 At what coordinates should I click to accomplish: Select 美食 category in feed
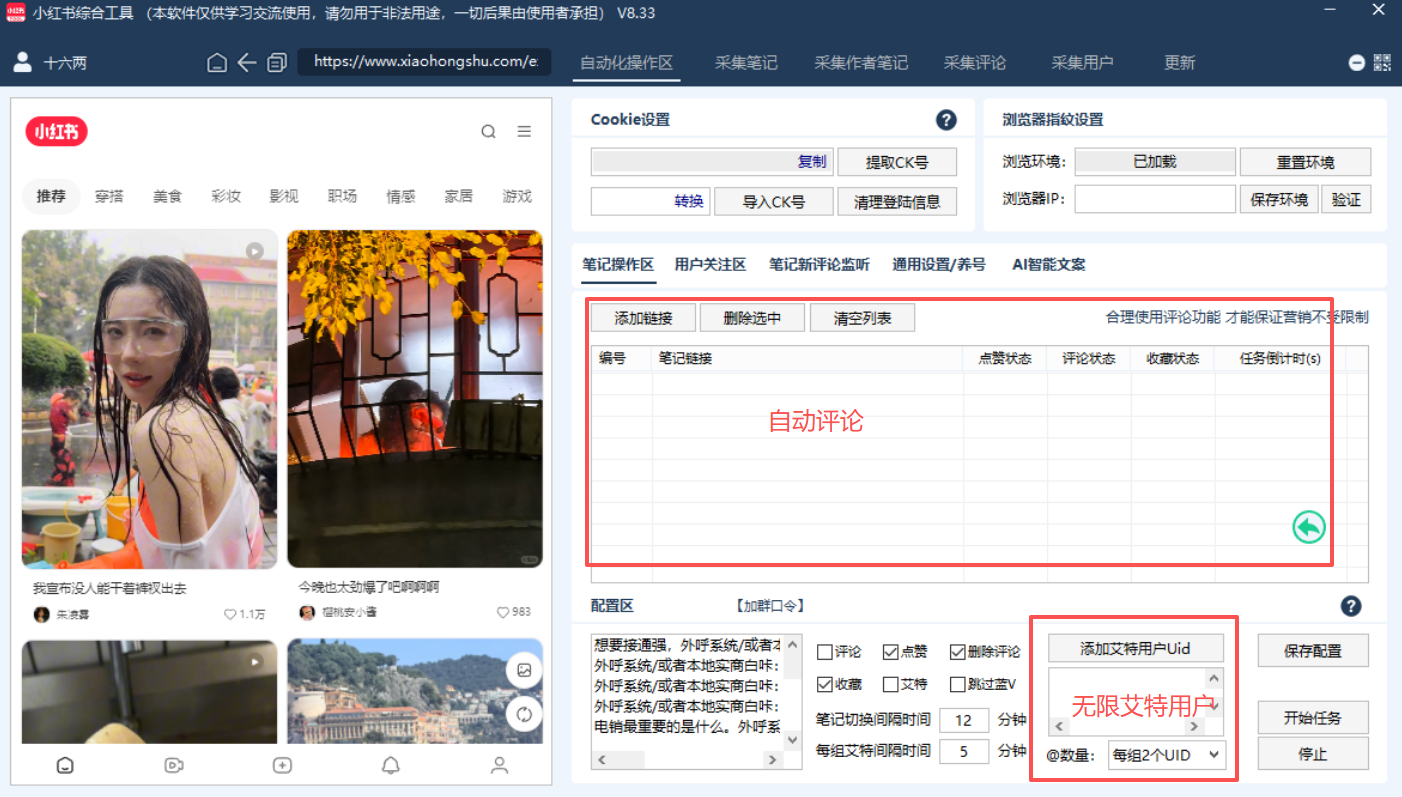(167, 196)
